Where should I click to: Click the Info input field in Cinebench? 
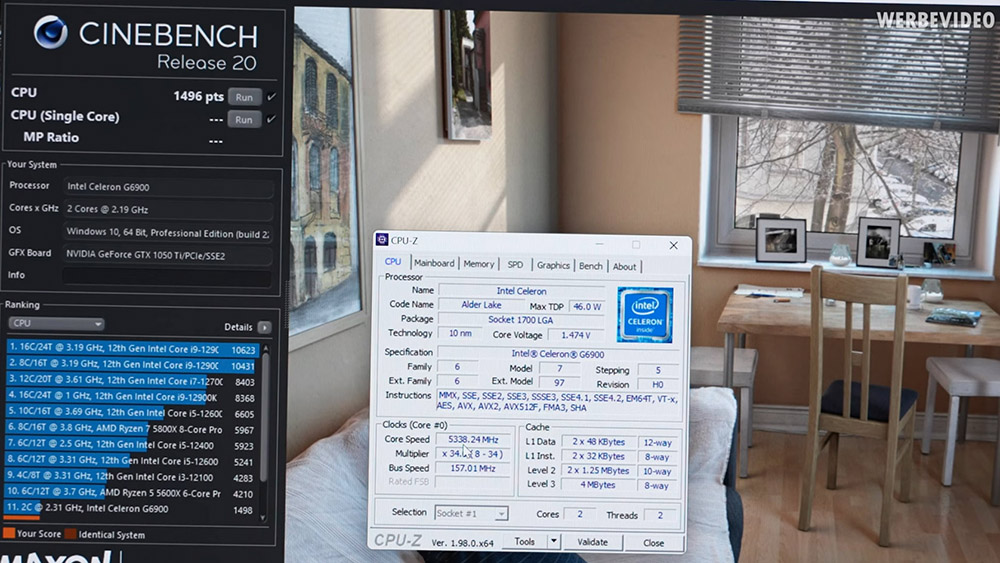[x=168, y=276]
